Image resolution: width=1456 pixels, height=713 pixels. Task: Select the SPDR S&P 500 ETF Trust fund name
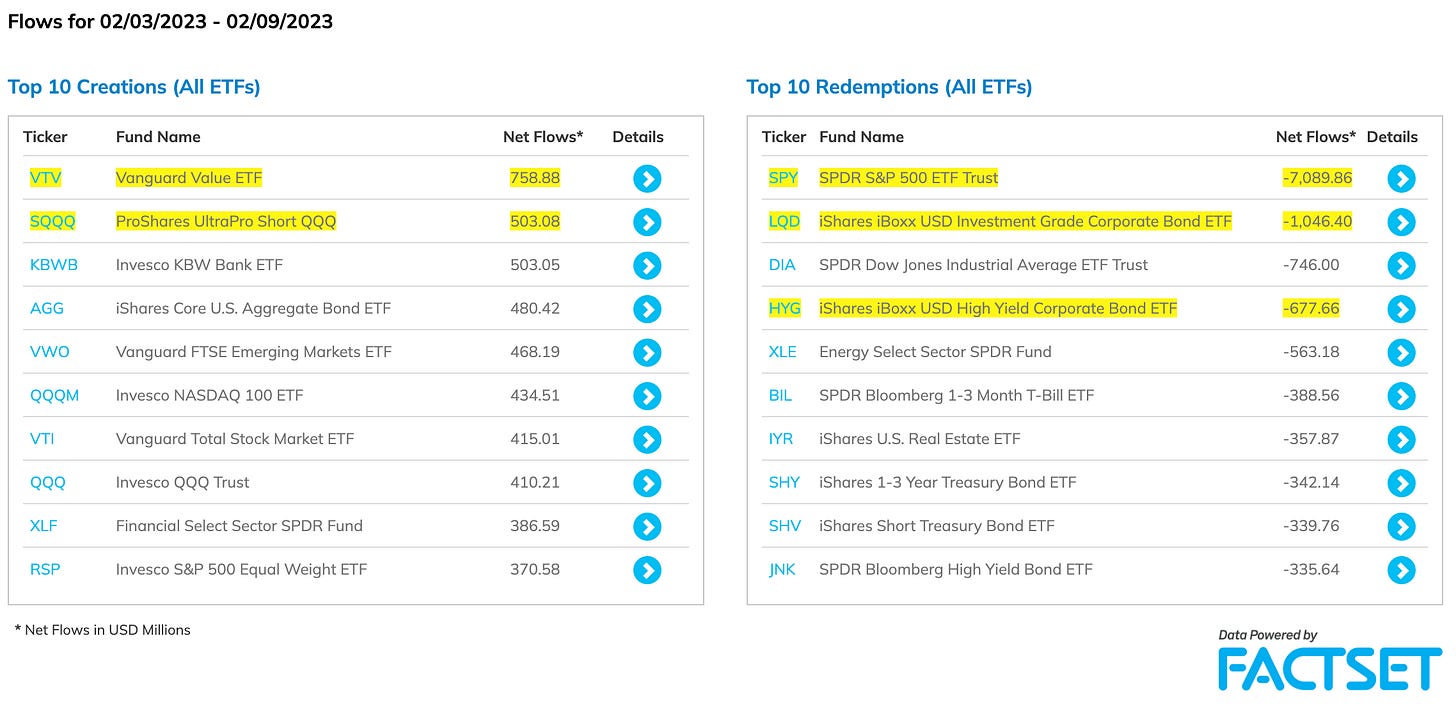909,178
